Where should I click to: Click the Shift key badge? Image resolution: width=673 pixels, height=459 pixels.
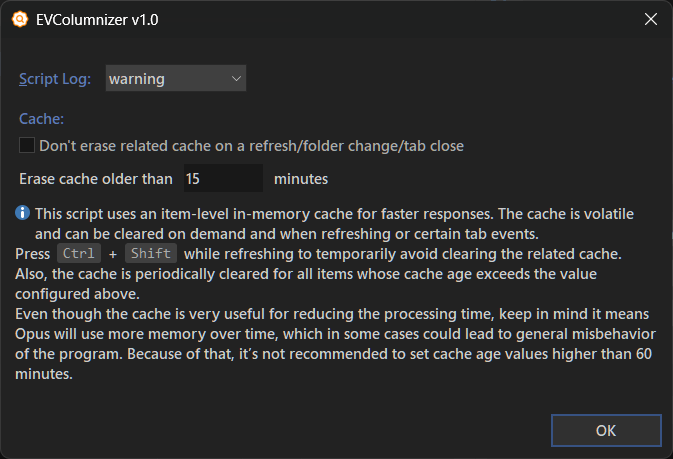coord(150,253)
